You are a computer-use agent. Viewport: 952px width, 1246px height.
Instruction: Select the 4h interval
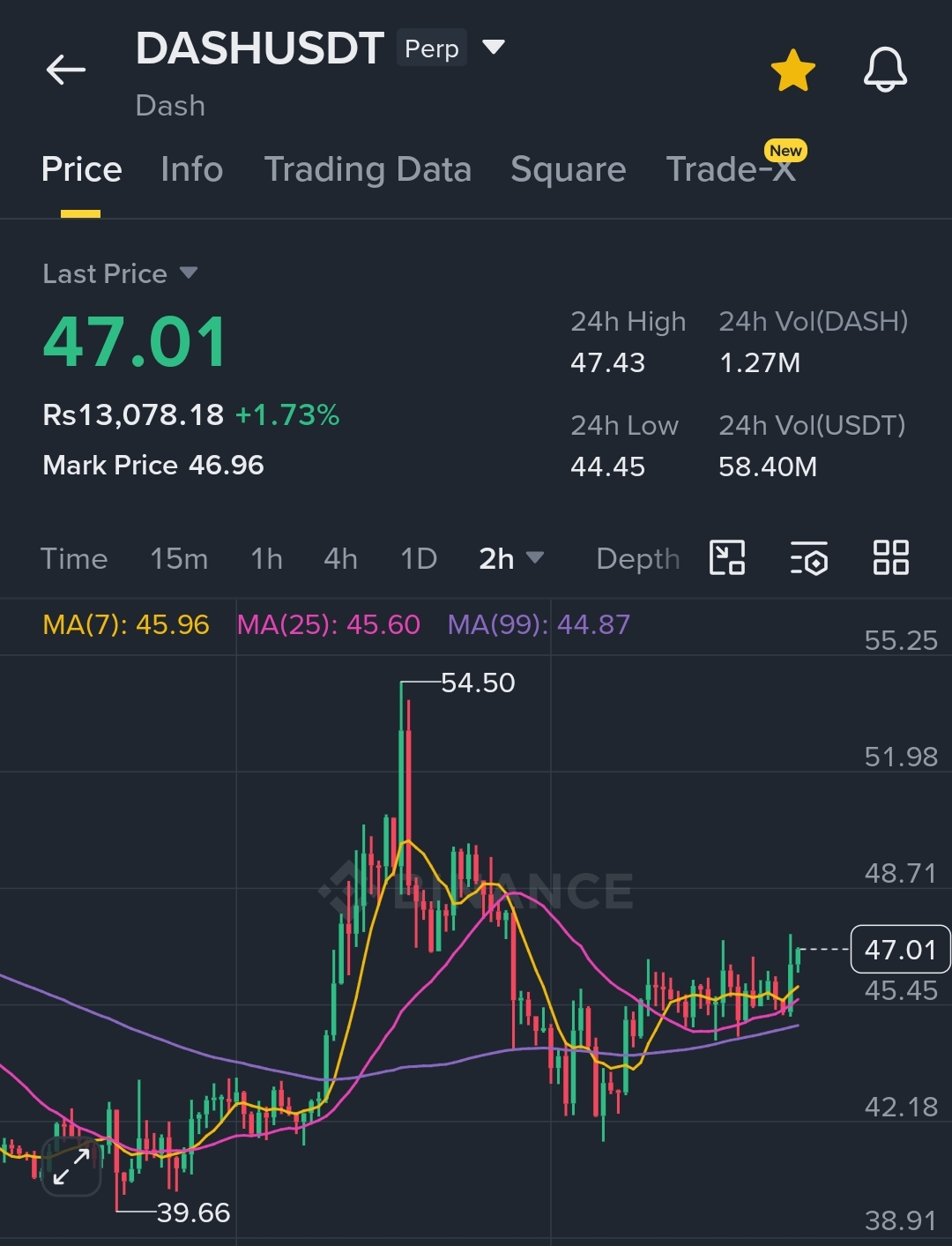(340, 559)
